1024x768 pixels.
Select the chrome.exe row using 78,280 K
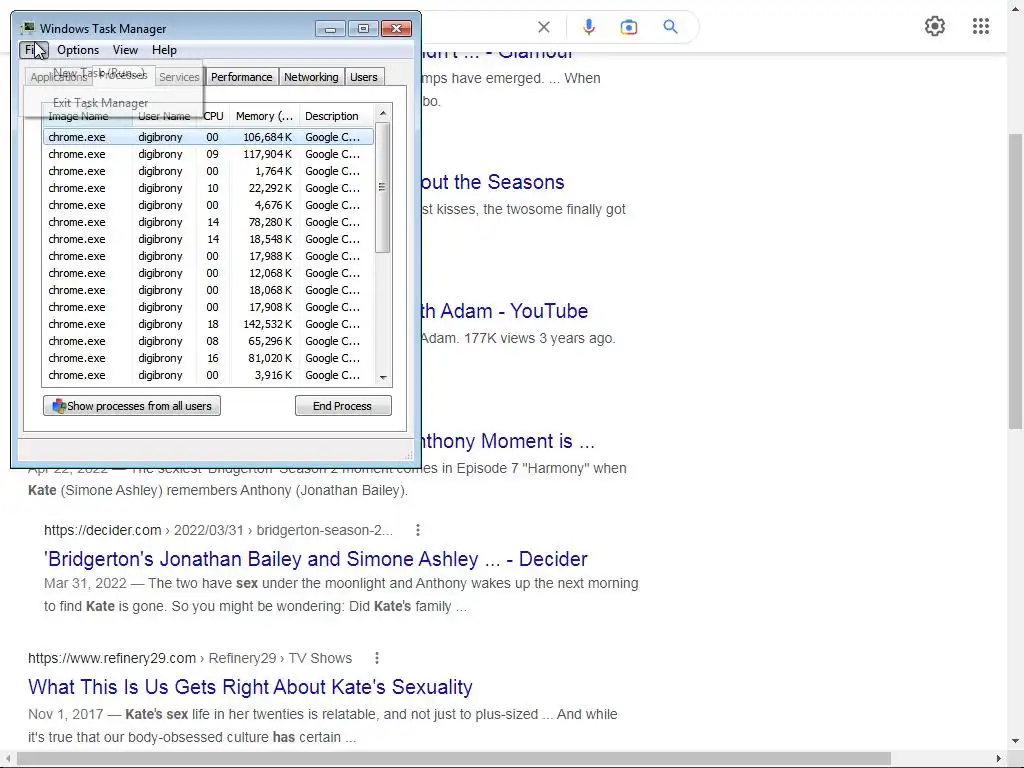pyautogui.click(x=208, y=222)
